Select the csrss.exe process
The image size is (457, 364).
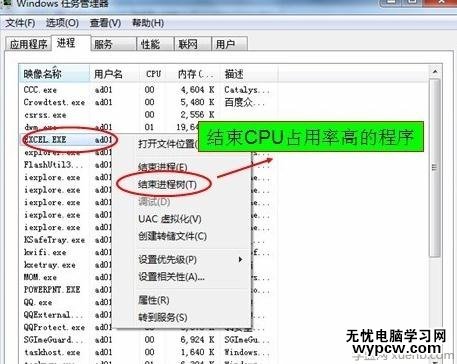[45, 115]
